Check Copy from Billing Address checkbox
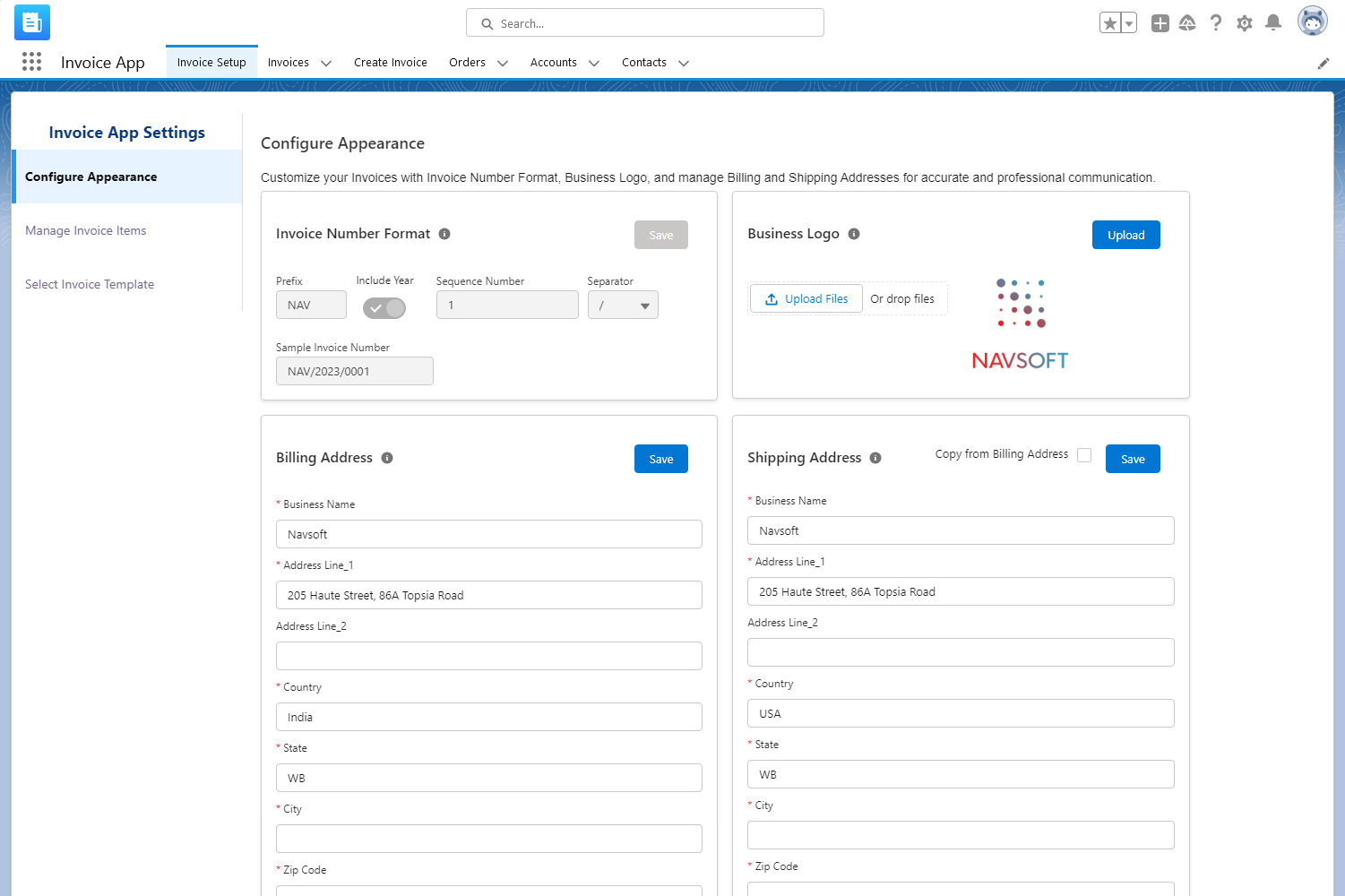1345x896 pixels. click(1084, 455)
